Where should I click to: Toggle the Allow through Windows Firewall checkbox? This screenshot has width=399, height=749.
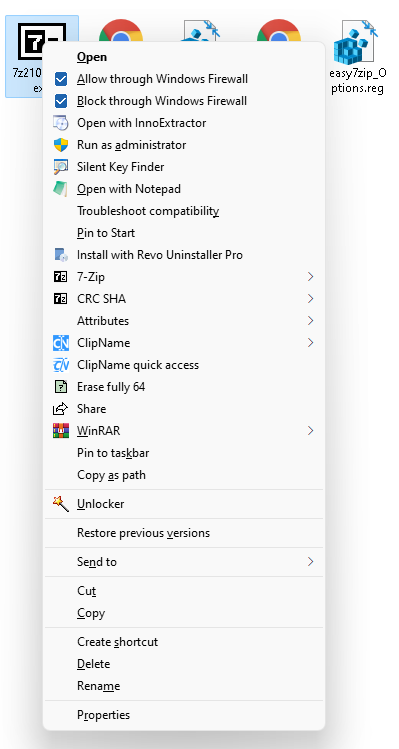point(61,79)
